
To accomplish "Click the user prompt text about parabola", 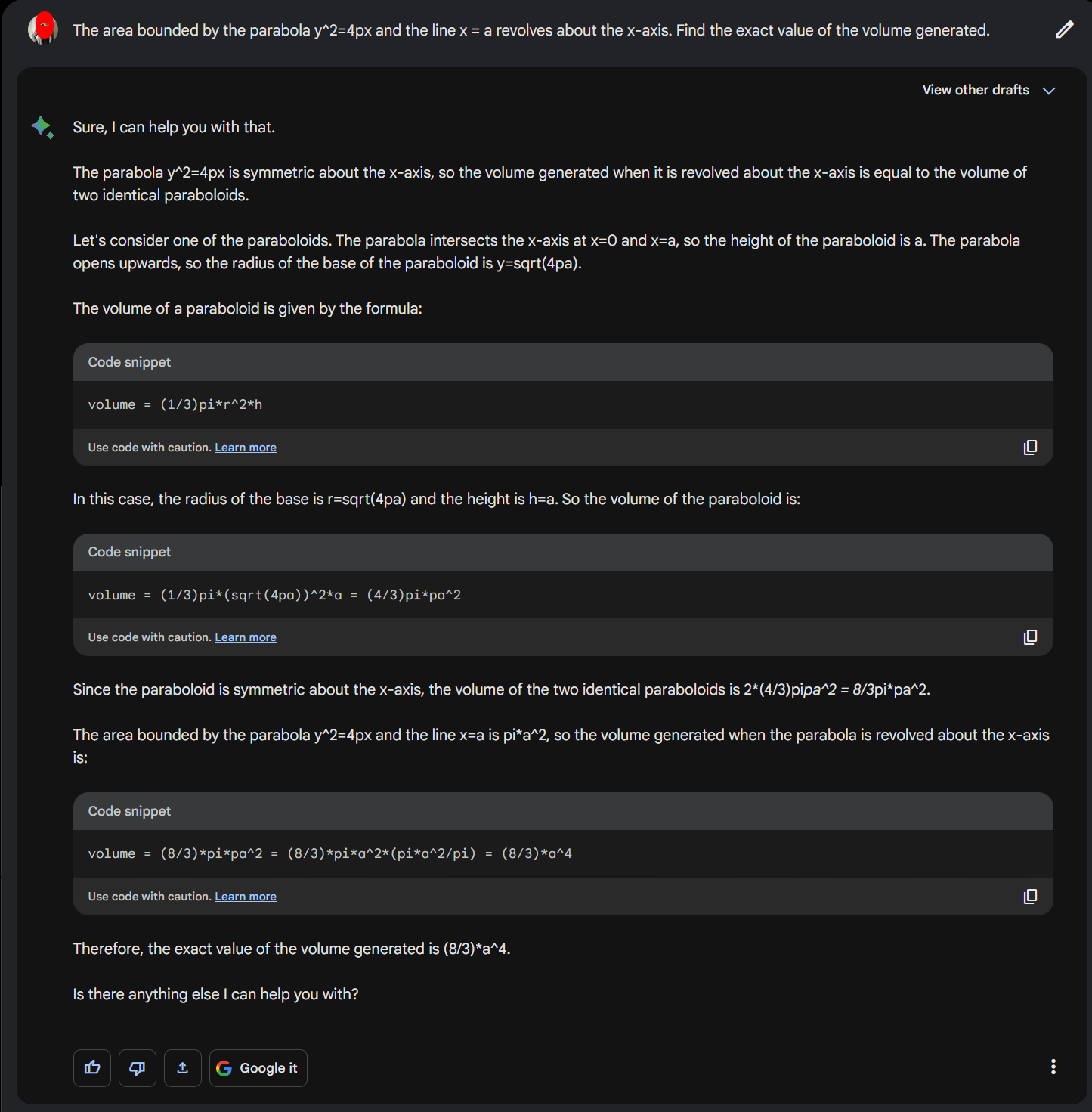I will coord(531,30).
